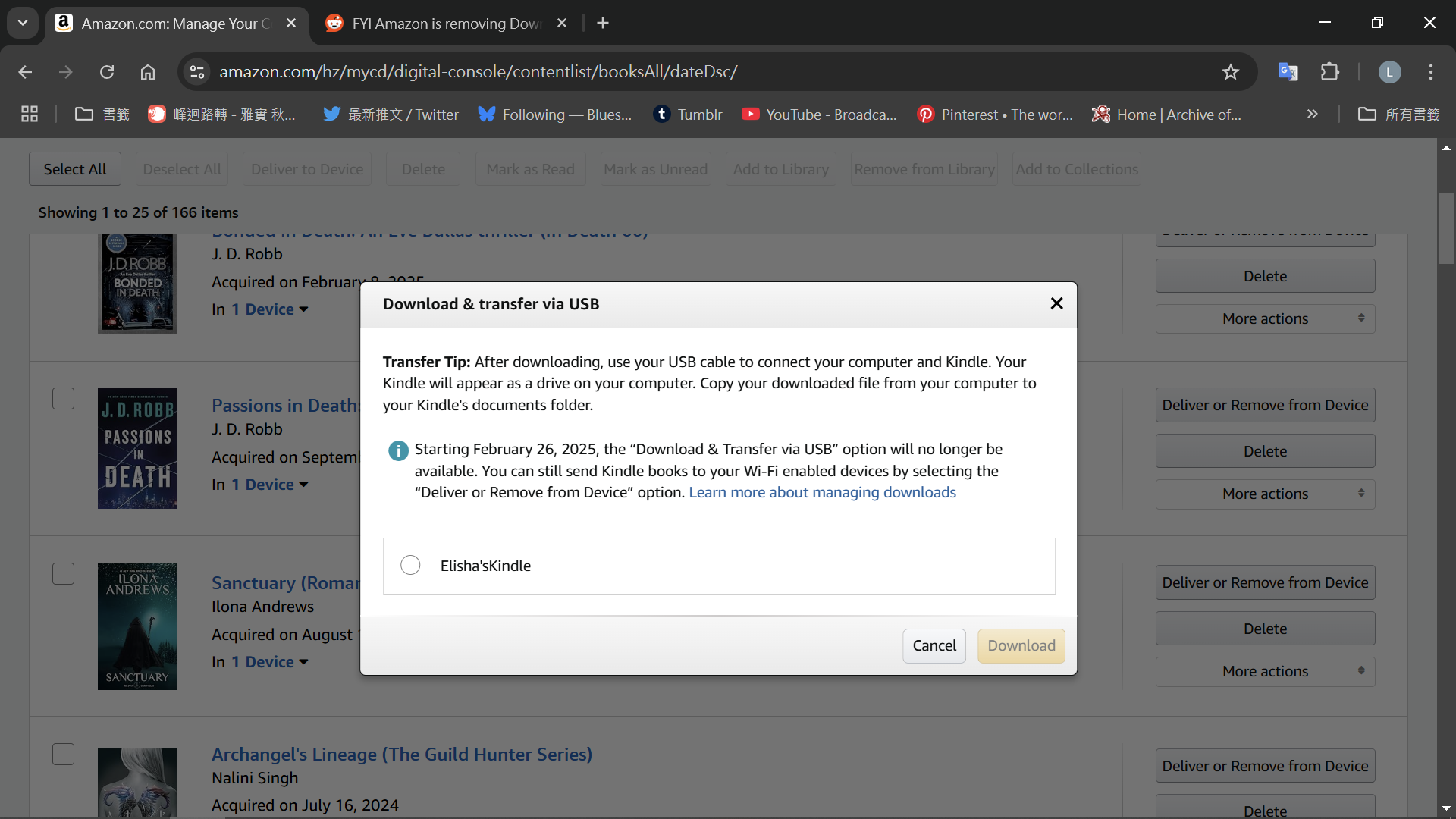Viewport: 1456px width, 819px height.
Task: Switch to the FYI Amazon is removing Download tab
Action: [x=447, y=24]
